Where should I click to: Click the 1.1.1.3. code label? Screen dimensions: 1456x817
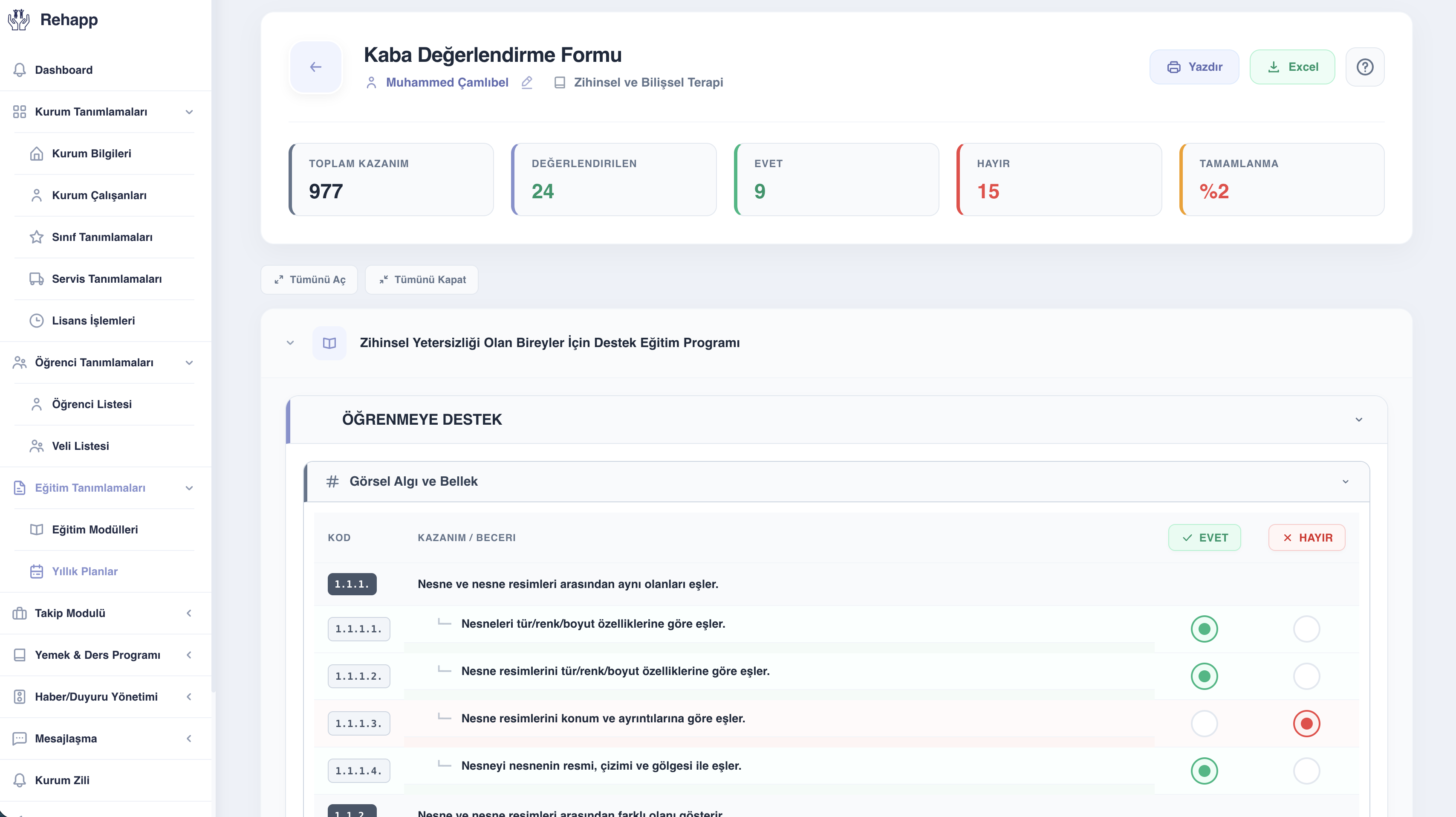click(358, 724)
